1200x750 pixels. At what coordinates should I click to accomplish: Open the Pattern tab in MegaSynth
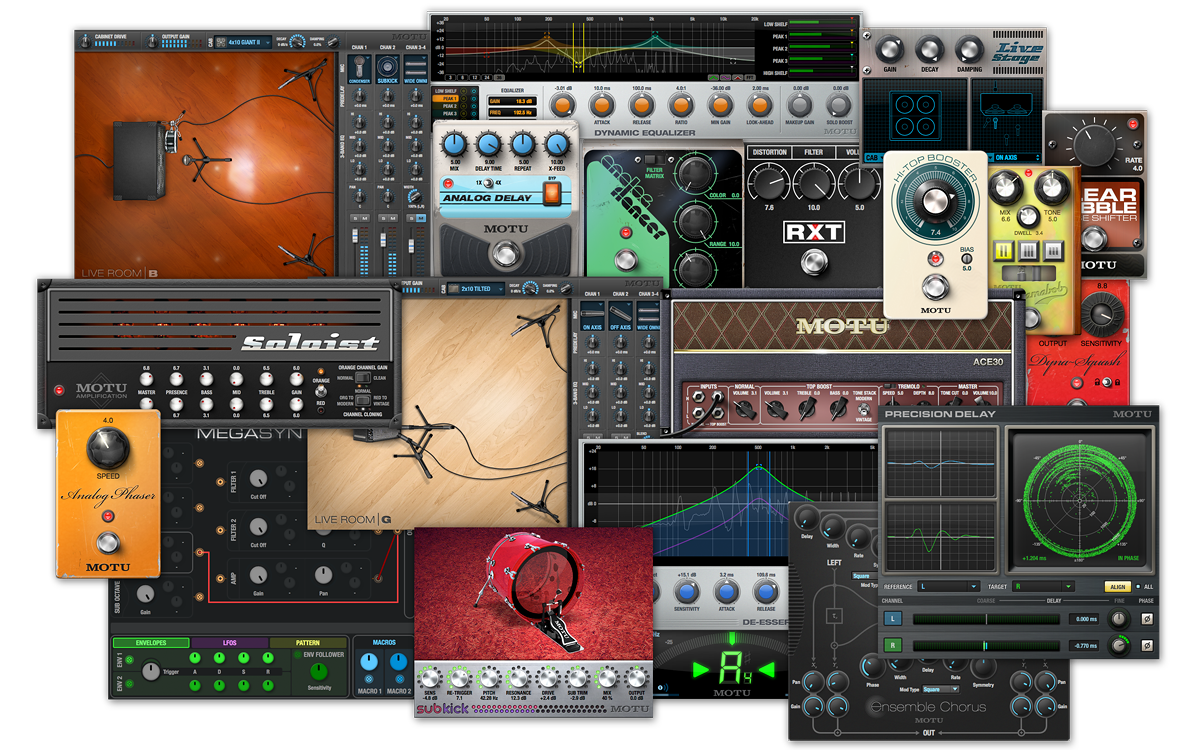[307, 643]
